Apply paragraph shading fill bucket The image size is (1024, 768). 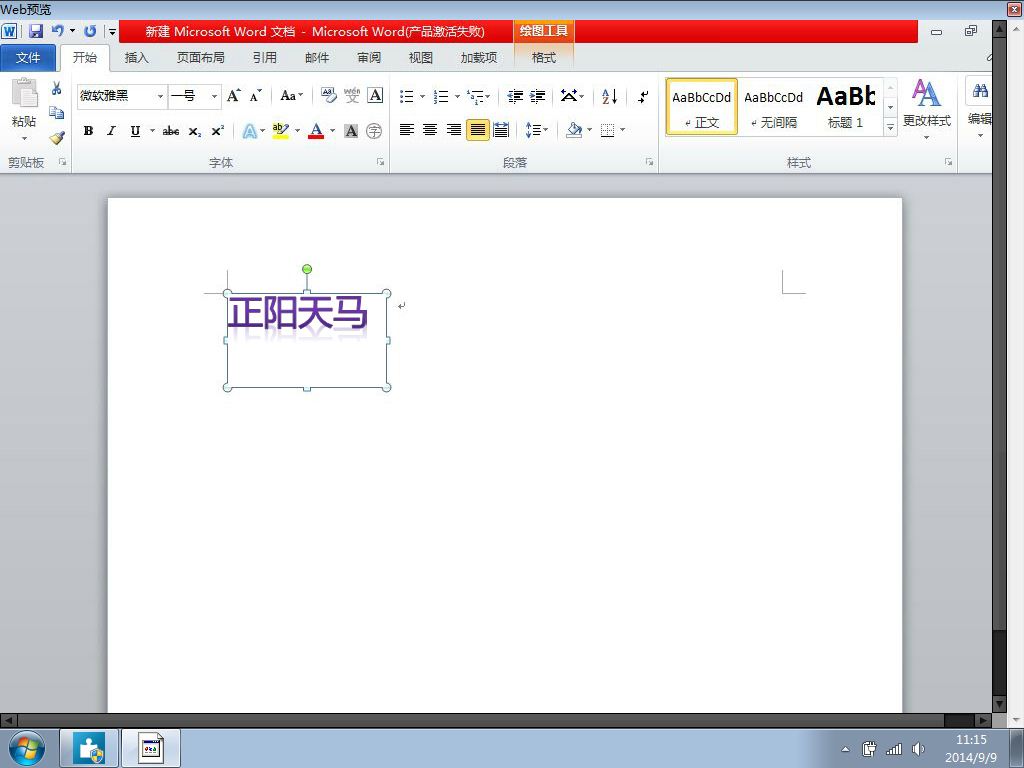click(574, 130)
